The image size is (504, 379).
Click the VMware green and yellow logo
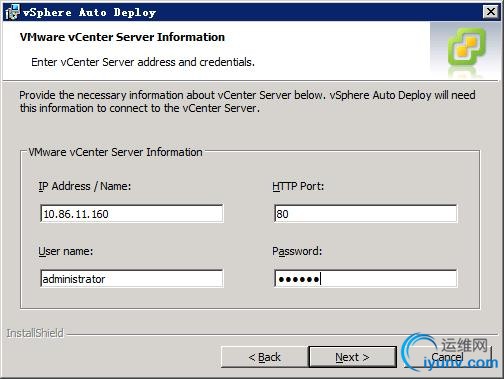click(467, 46)
